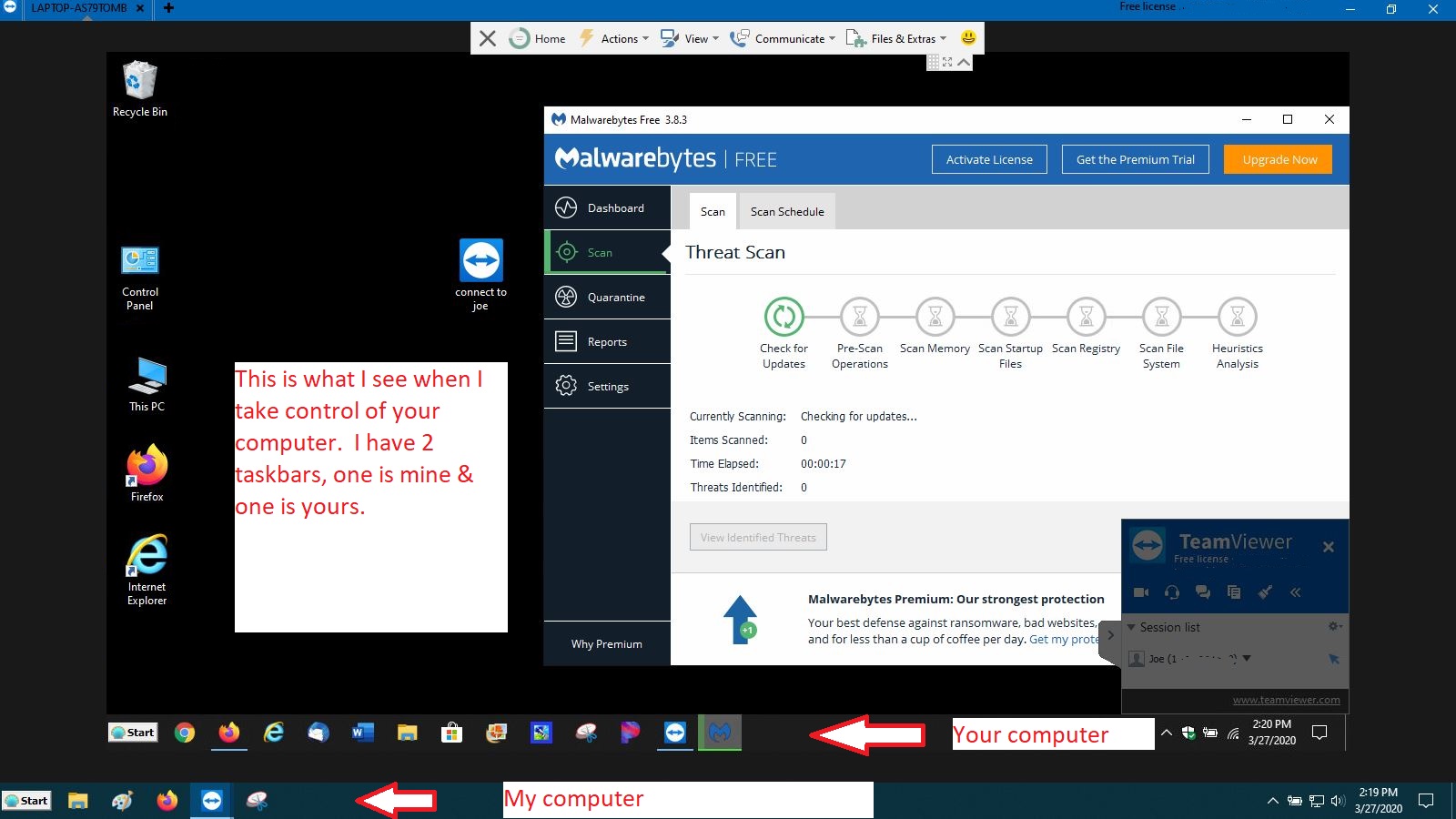Viewport: 1456px width, 819px height.
Task: Click the orange Upgrade Now button
Action: coord(1279,159)
